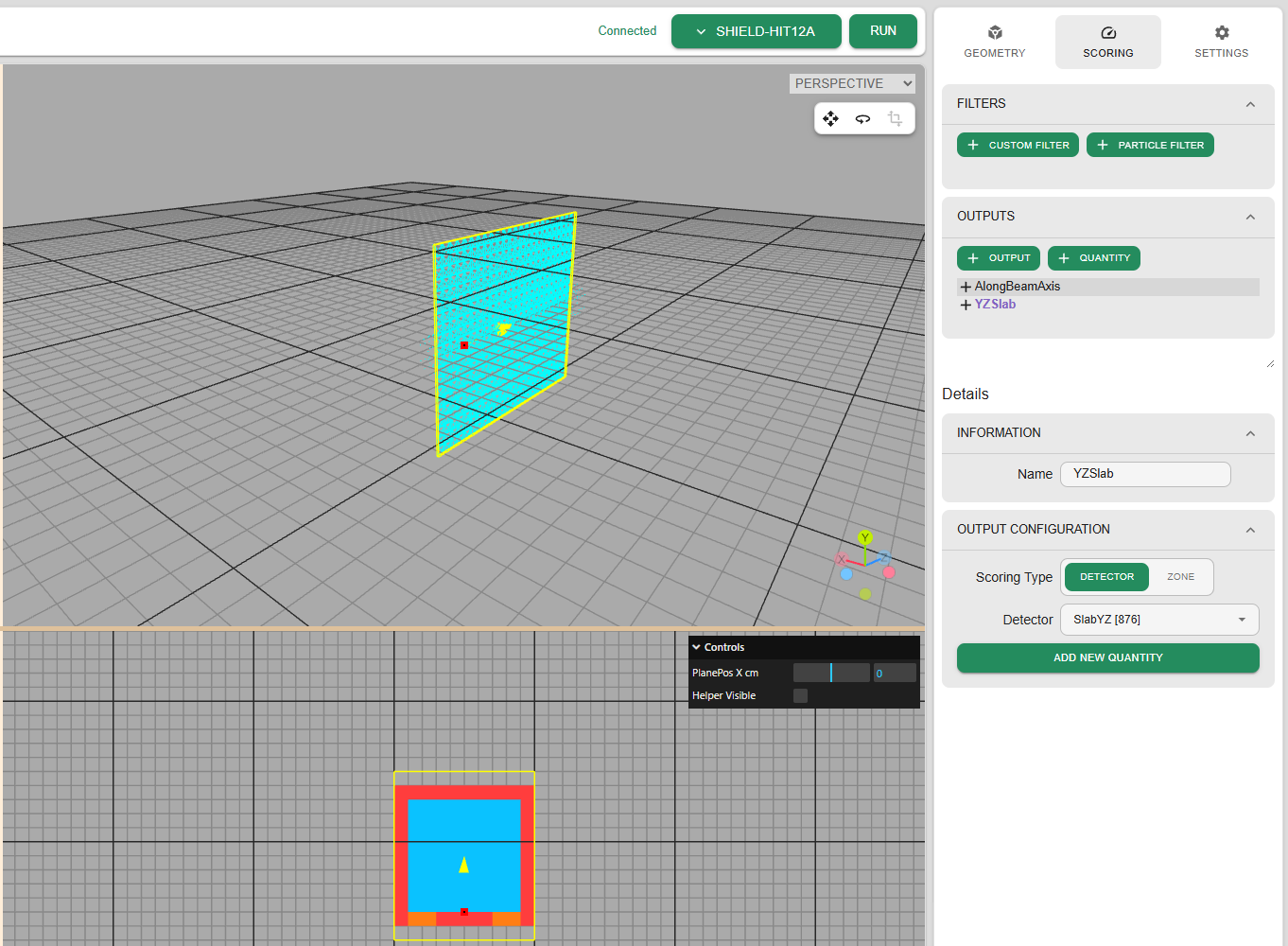Click the Geometry cube icon
1288x946 pixels.
[995, 33]
